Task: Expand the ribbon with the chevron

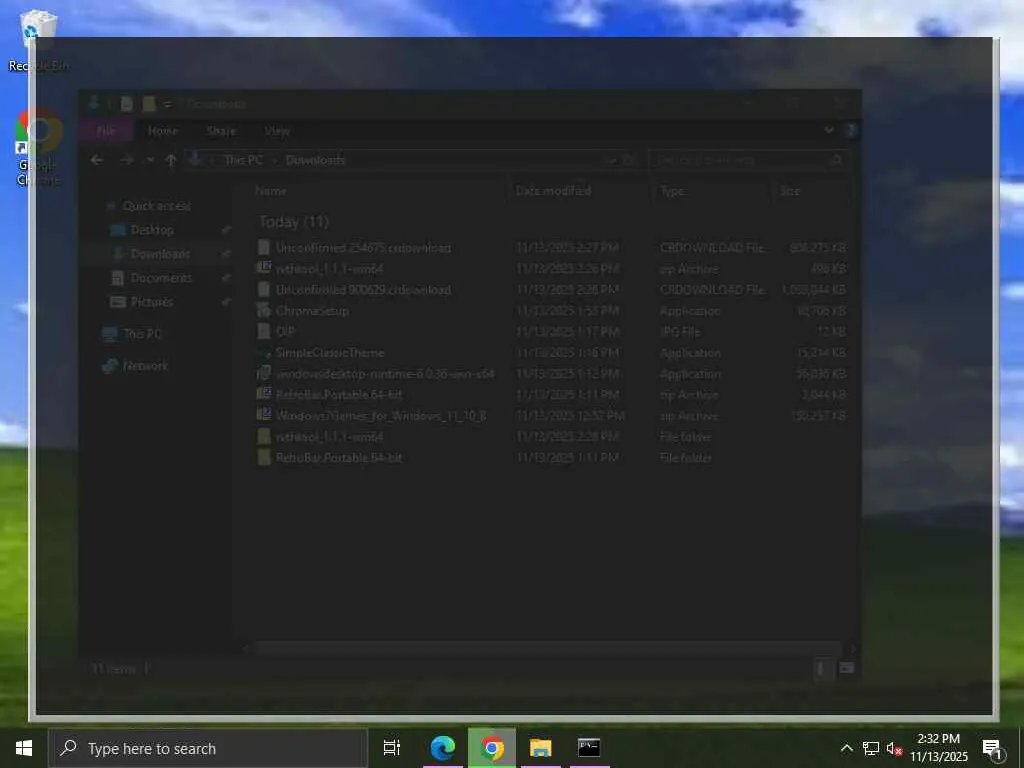Action: point(829,130)
